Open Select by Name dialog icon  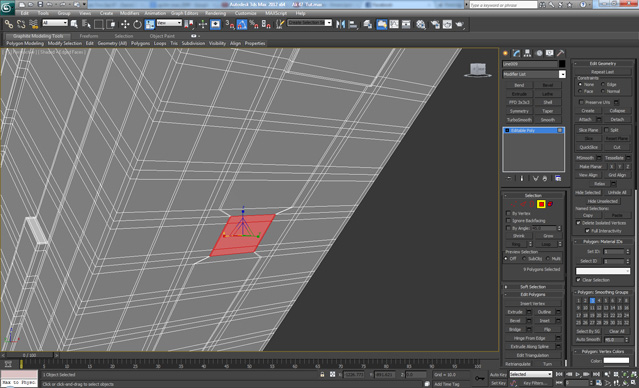86,24
